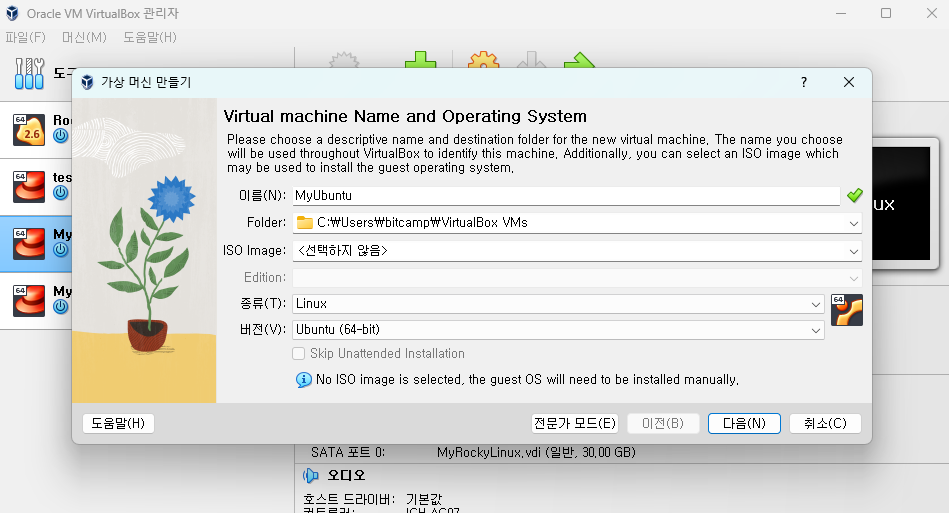949x513 pixels.
Task: Click the VM preview thumbnail behind dialog
Action: (901, 203)
